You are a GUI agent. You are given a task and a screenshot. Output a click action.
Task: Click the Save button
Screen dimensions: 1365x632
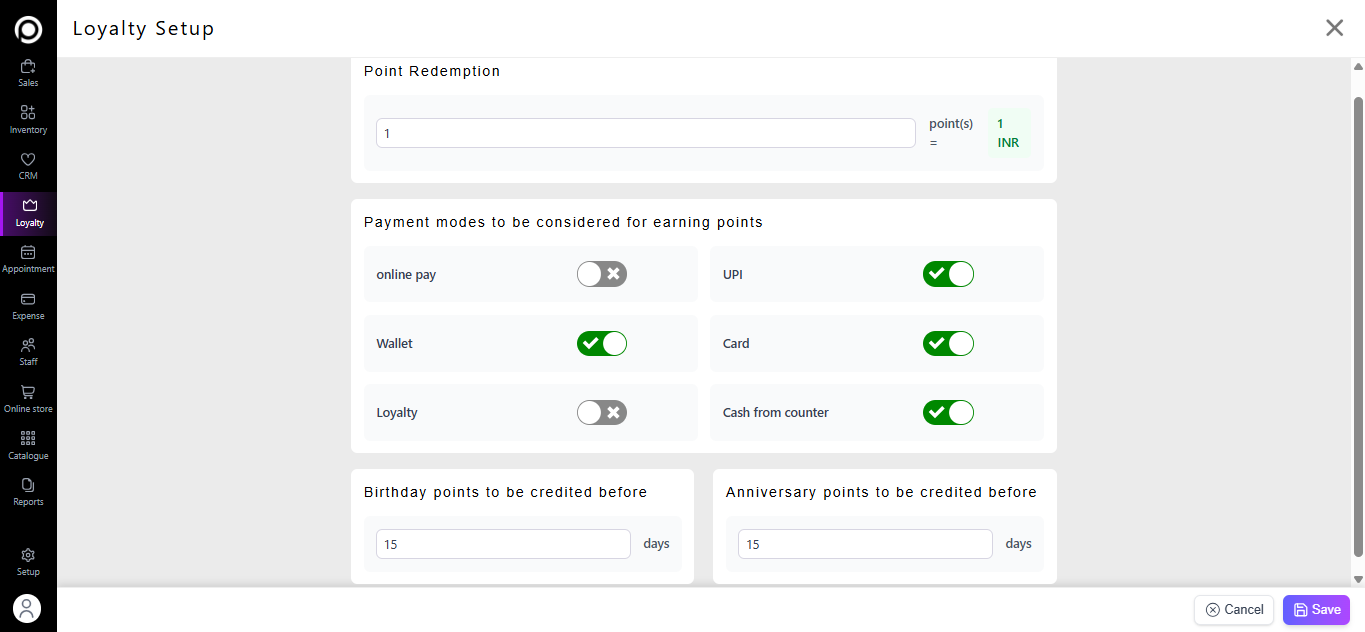(1316, 610)
